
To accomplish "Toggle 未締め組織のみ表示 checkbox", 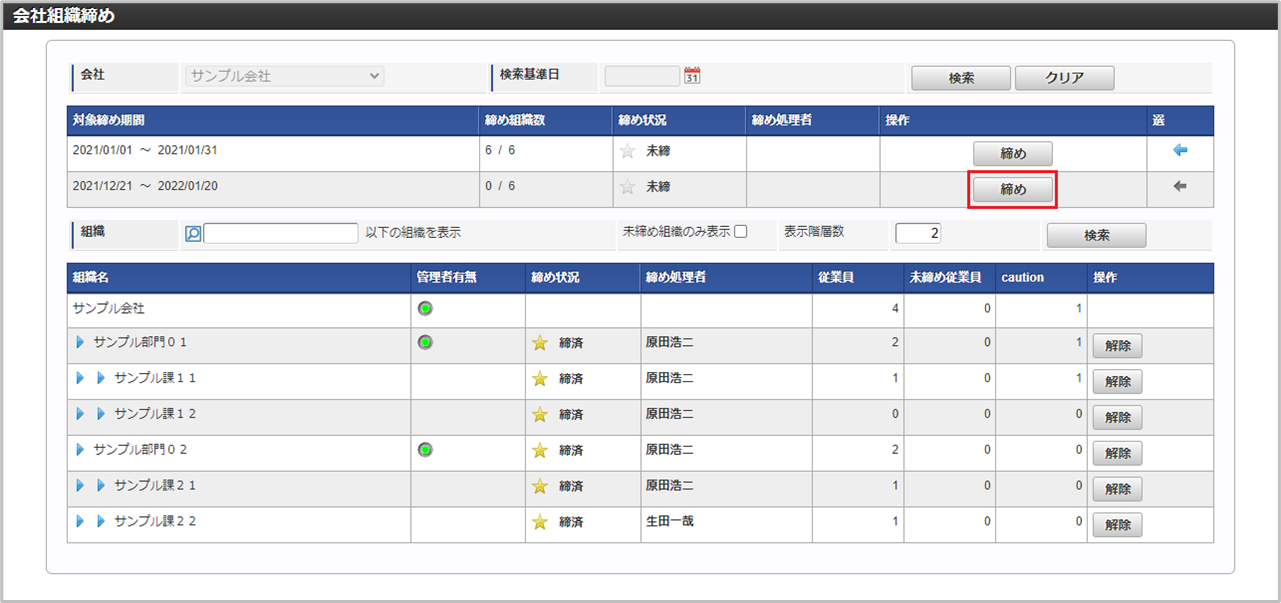I will (741, 232).
